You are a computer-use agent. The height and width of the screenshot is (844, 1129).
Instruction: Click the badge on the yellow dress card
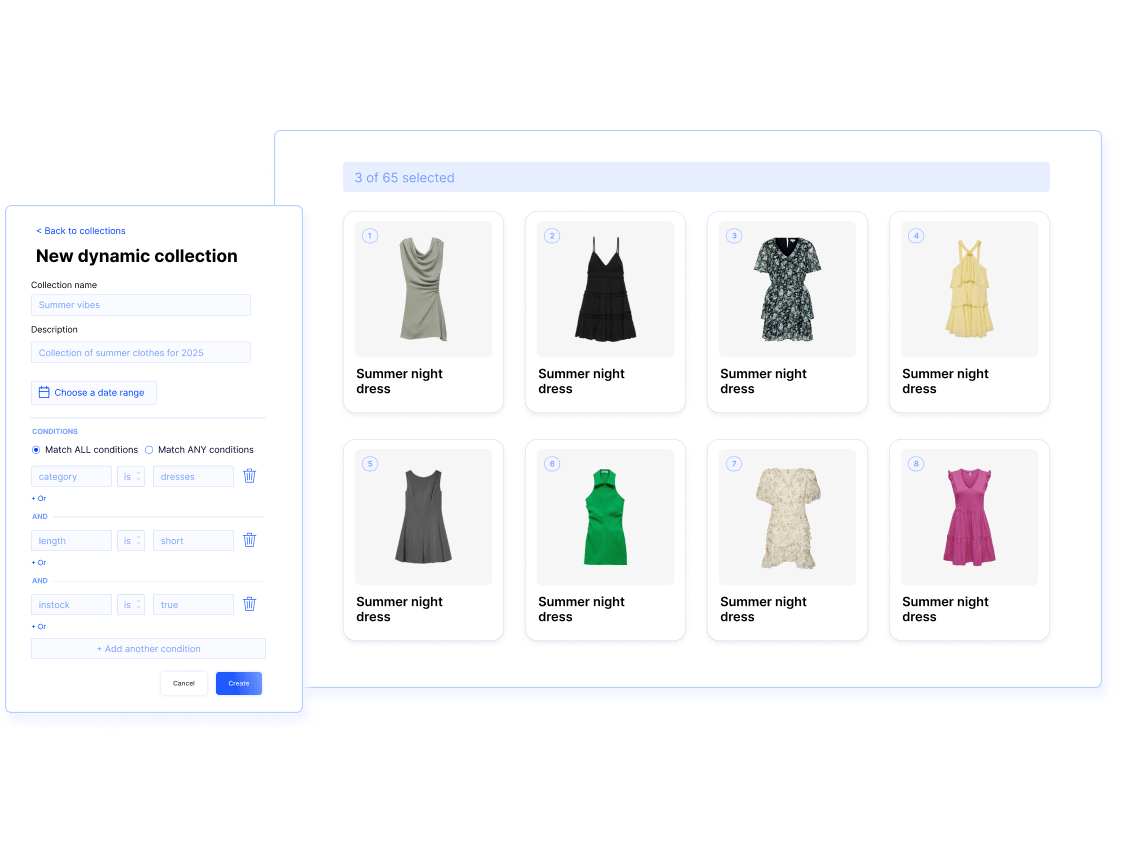[x=915, y=236]
